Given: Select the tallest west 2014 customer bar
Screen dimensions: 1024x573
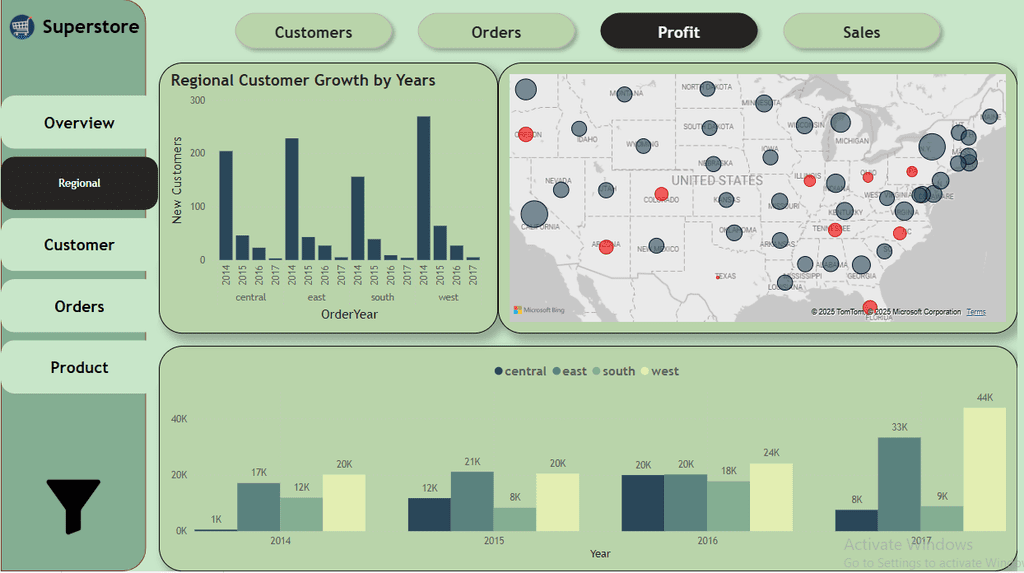Looking at the screenshot, I should click(423, 188).
